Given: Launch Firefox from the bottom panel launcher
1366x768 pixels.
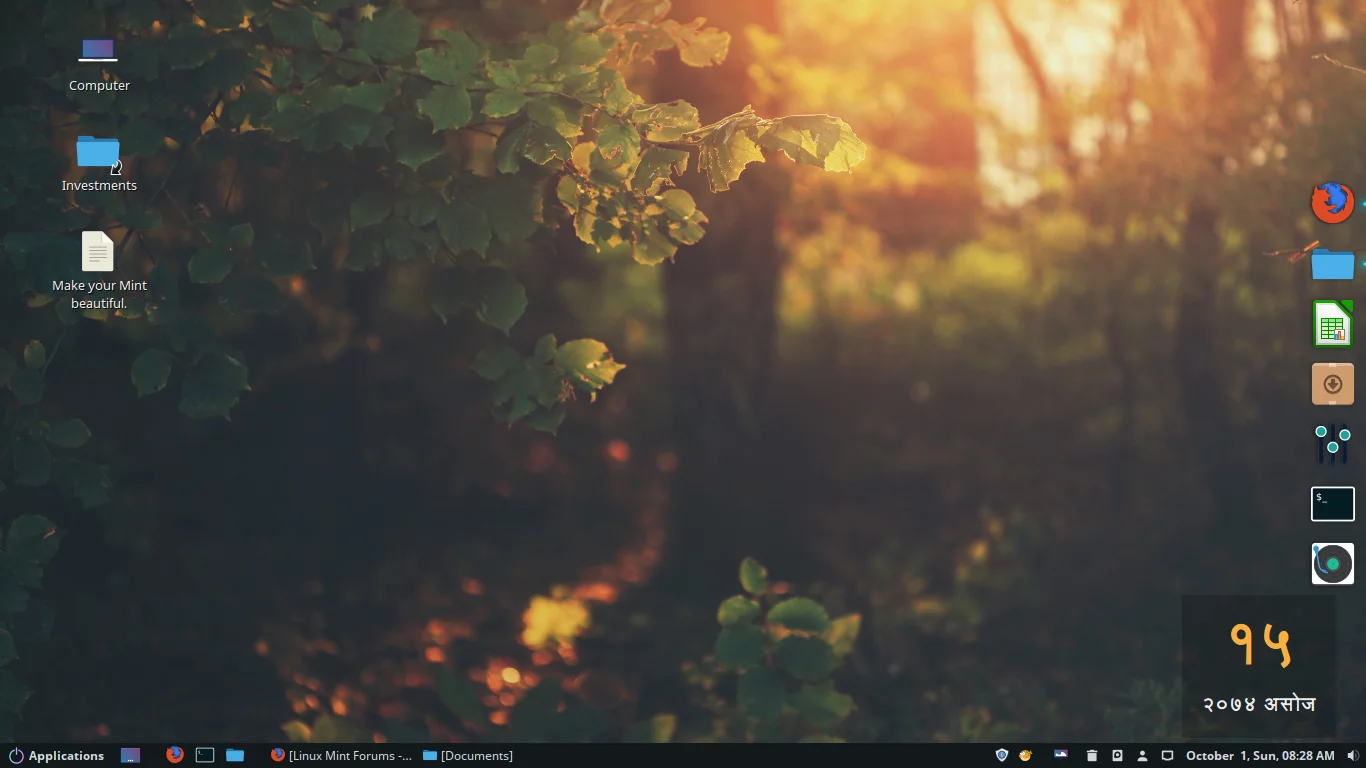Looking at the screenshot, I should 175,755.
